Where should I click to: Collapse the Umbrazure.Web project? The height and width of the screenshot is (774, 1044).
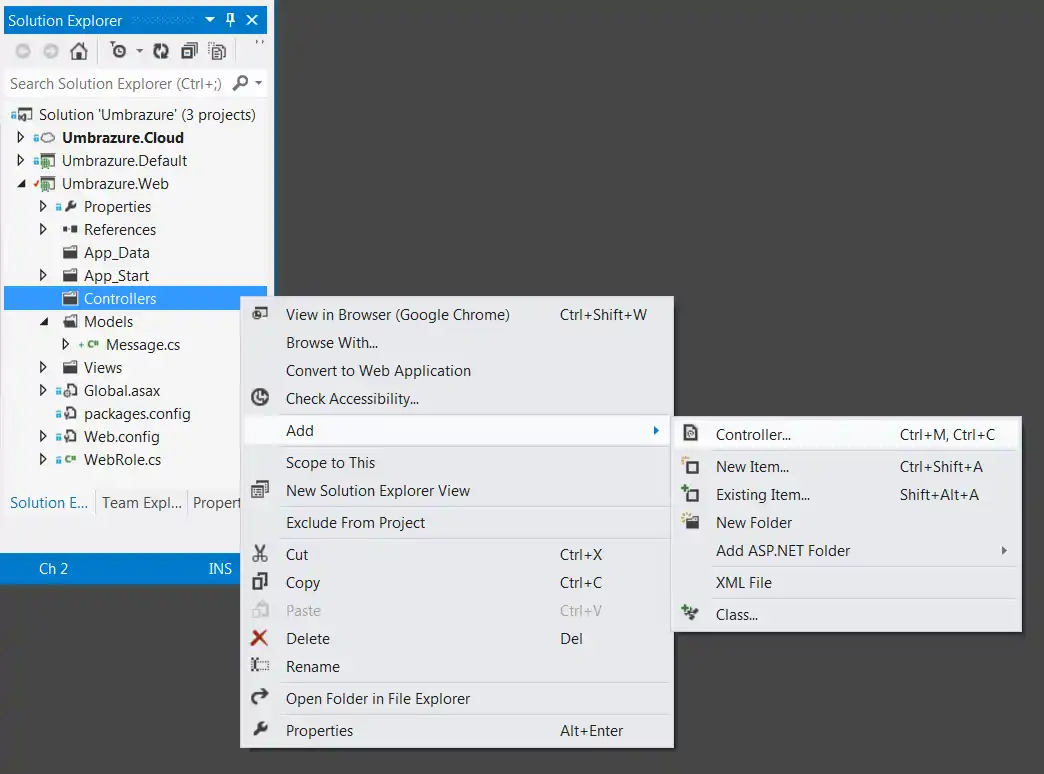point(21,183)
